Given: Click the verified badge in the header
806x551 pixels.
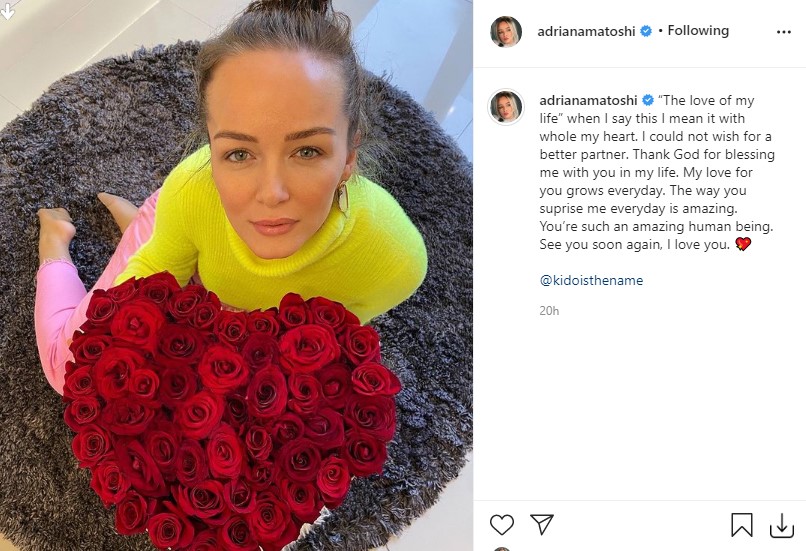Looking at the screenshot, I should pos(646,31).
